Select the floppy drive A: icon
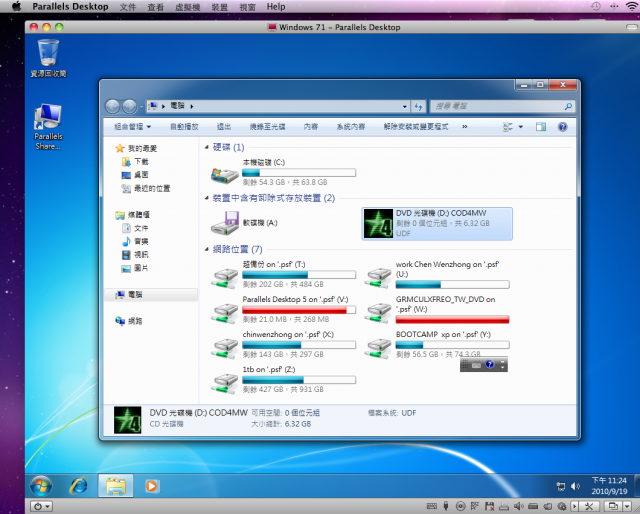Viewport: 640px width, 514px height. (224, 223)
